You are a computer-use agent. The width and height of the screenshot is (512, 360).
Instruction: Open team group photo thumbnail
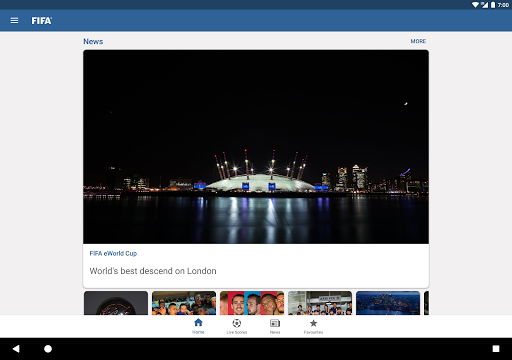[320, 303]
